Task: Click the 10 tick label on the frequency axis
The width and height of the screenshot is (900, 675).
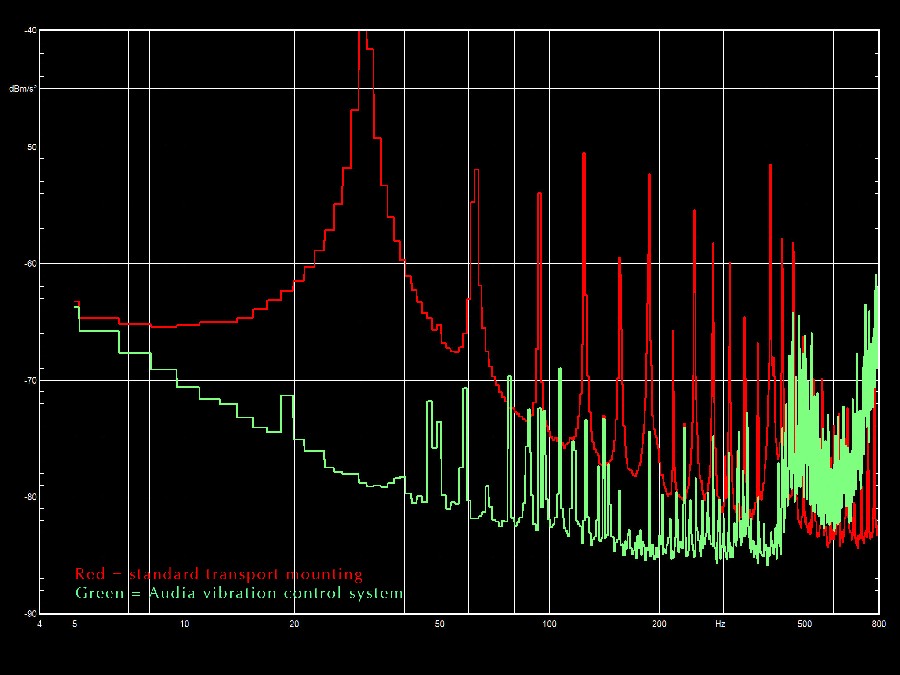Action: point(184,623)
